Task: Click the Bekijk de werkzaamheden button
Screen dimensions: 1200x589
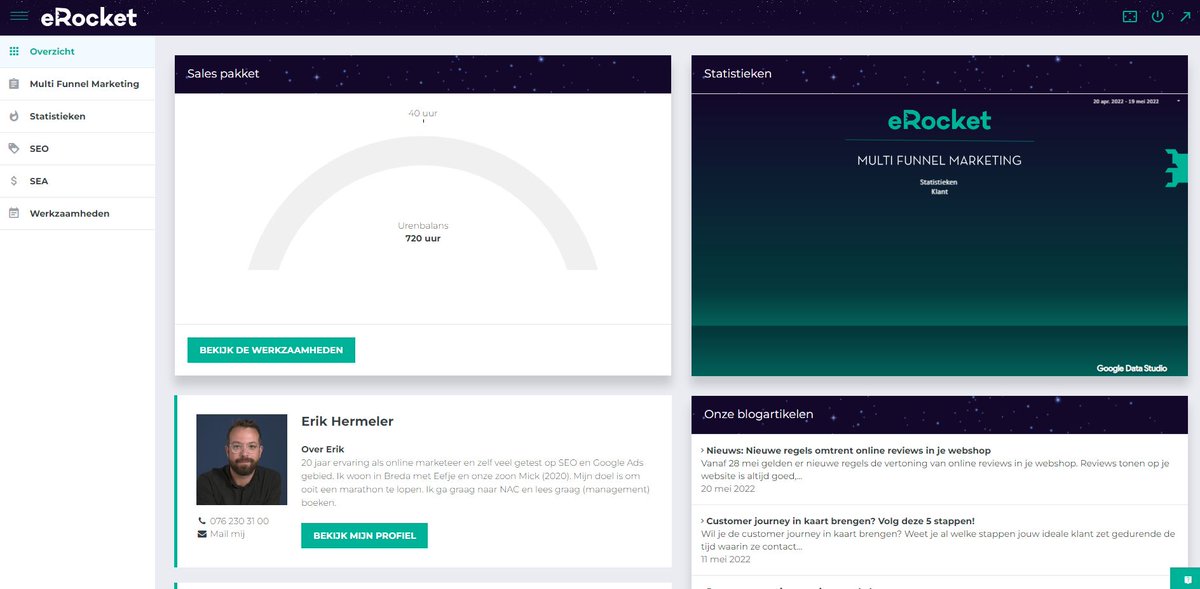Action: point(271,350)
